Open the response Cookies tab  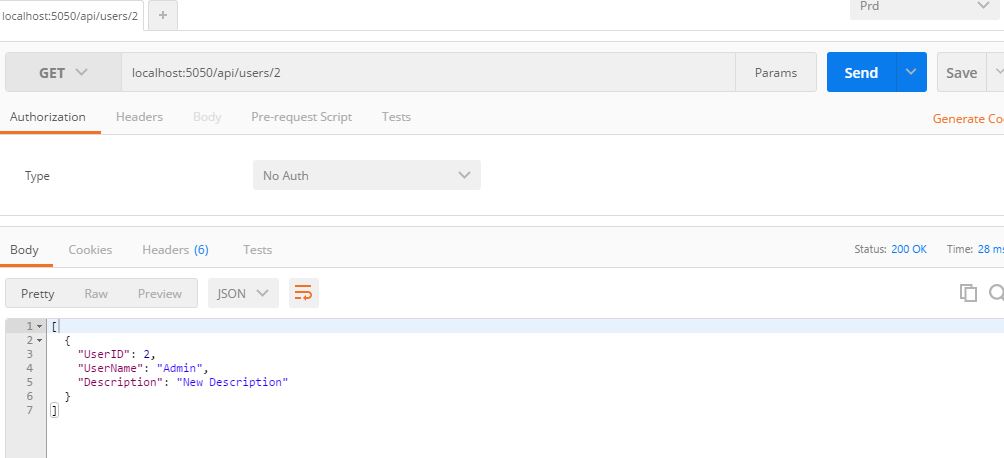click(90, 250)
